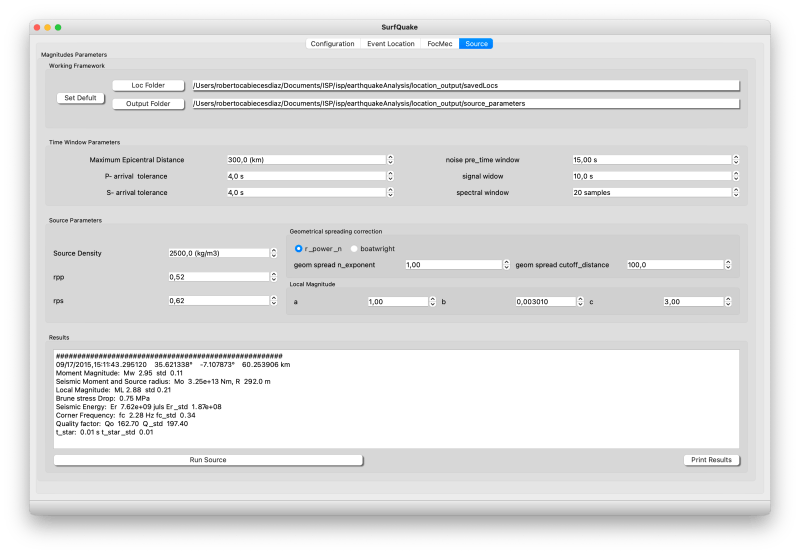The height and width of the screenshot is (554, 800).
Task: Click the Seismic Moment and Source radius line
Action: [163, 382]
